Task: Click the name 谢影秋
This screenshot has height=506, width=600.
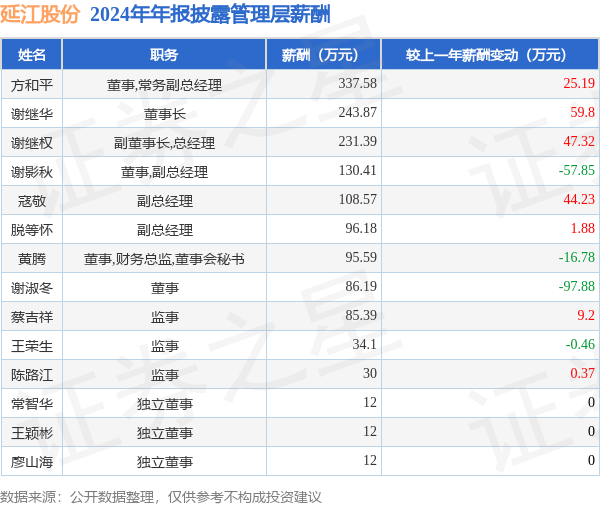Action: [31, 172]
